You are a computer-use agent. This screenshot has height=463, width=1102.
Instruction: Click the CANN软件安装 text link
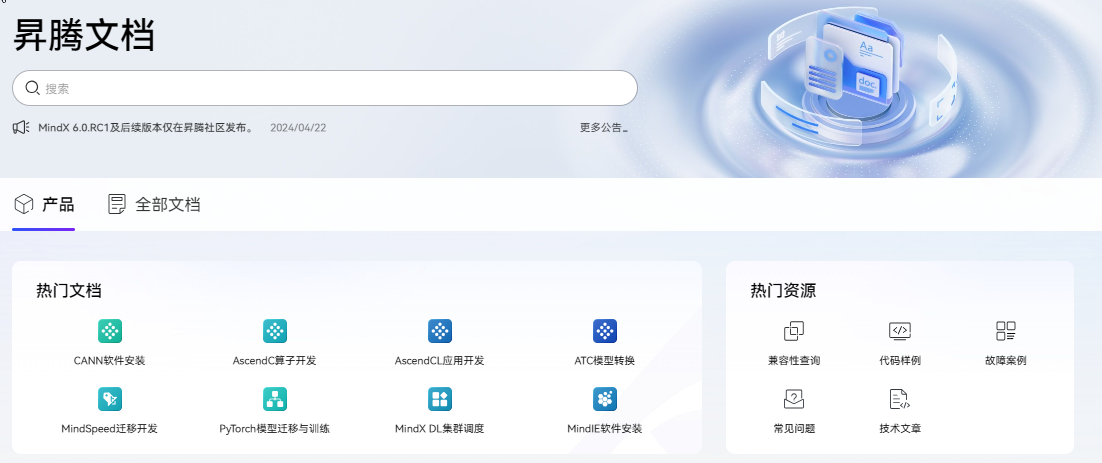pyautogui.click(x=110, y=360)
